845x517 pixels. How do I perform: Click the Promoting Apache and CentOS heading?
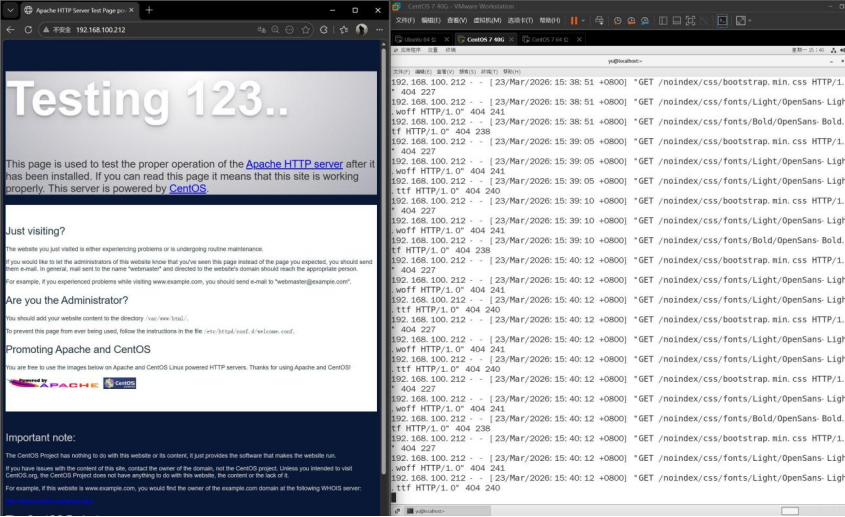tap(78, 349)
